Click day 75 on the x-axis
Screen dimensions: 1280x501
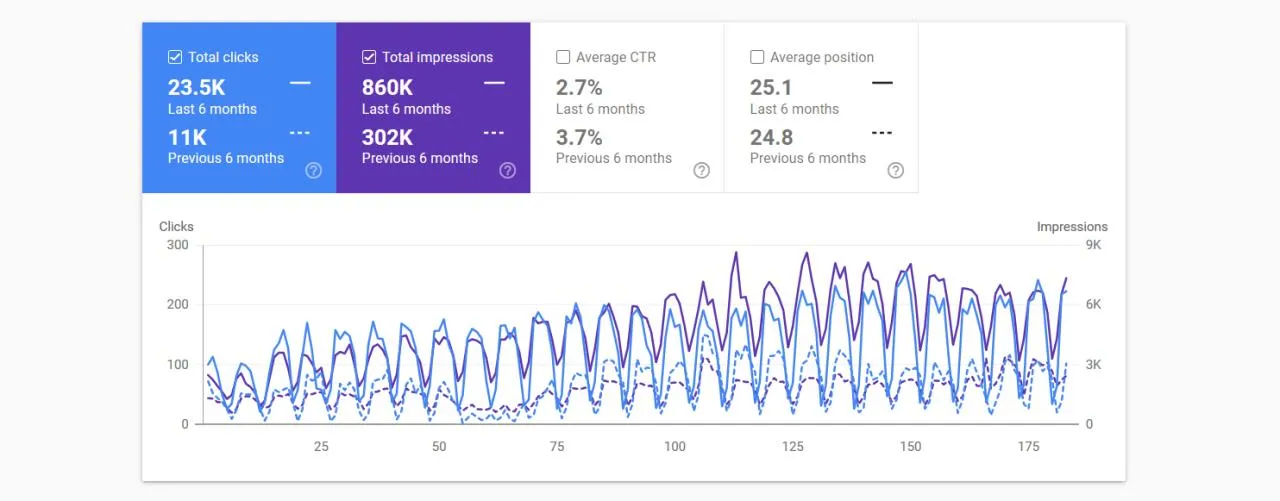coord(557,446)
